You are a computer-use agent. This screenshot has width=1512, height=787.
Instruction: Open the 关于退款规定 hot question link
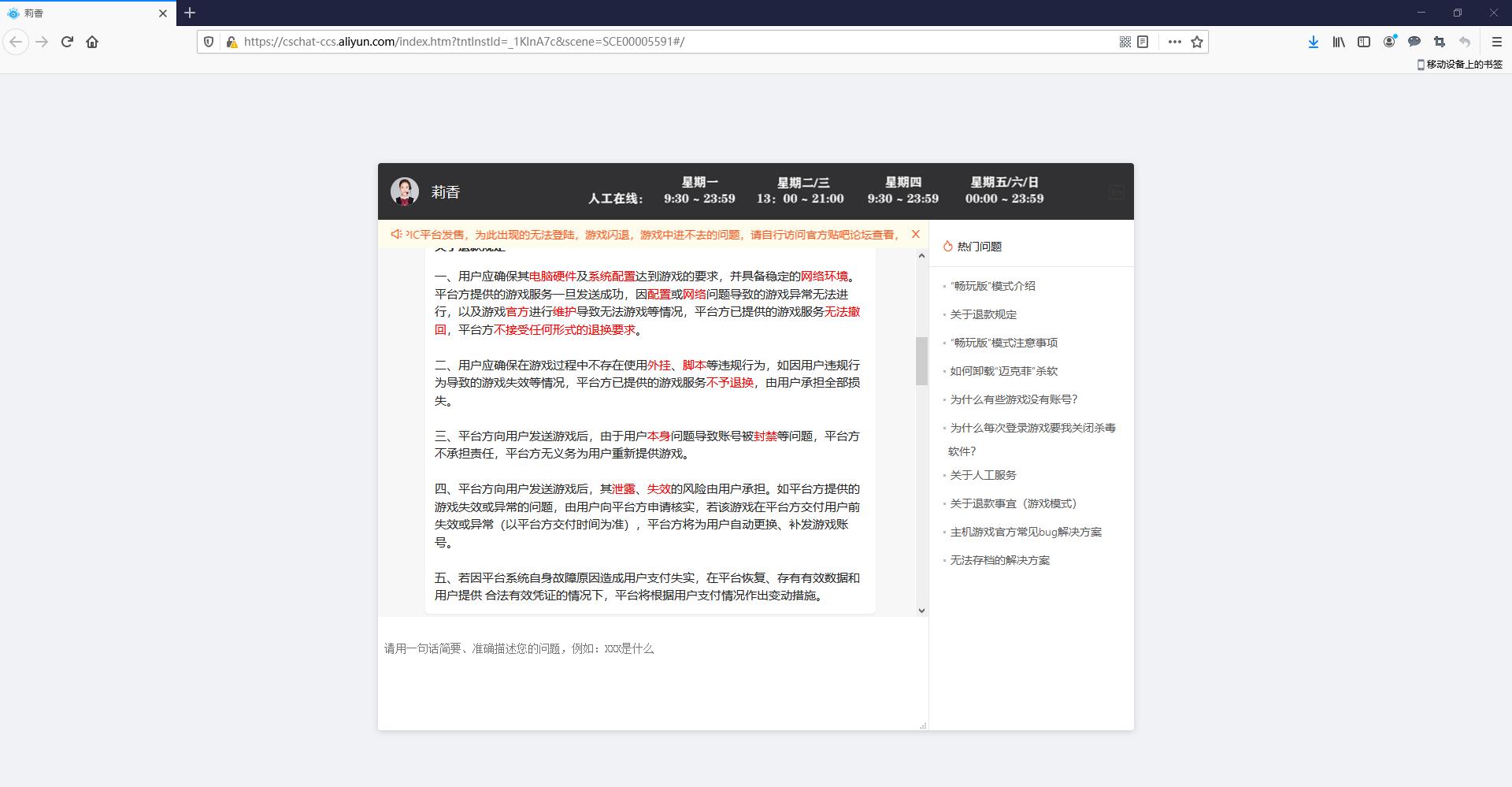coord(981,314)
